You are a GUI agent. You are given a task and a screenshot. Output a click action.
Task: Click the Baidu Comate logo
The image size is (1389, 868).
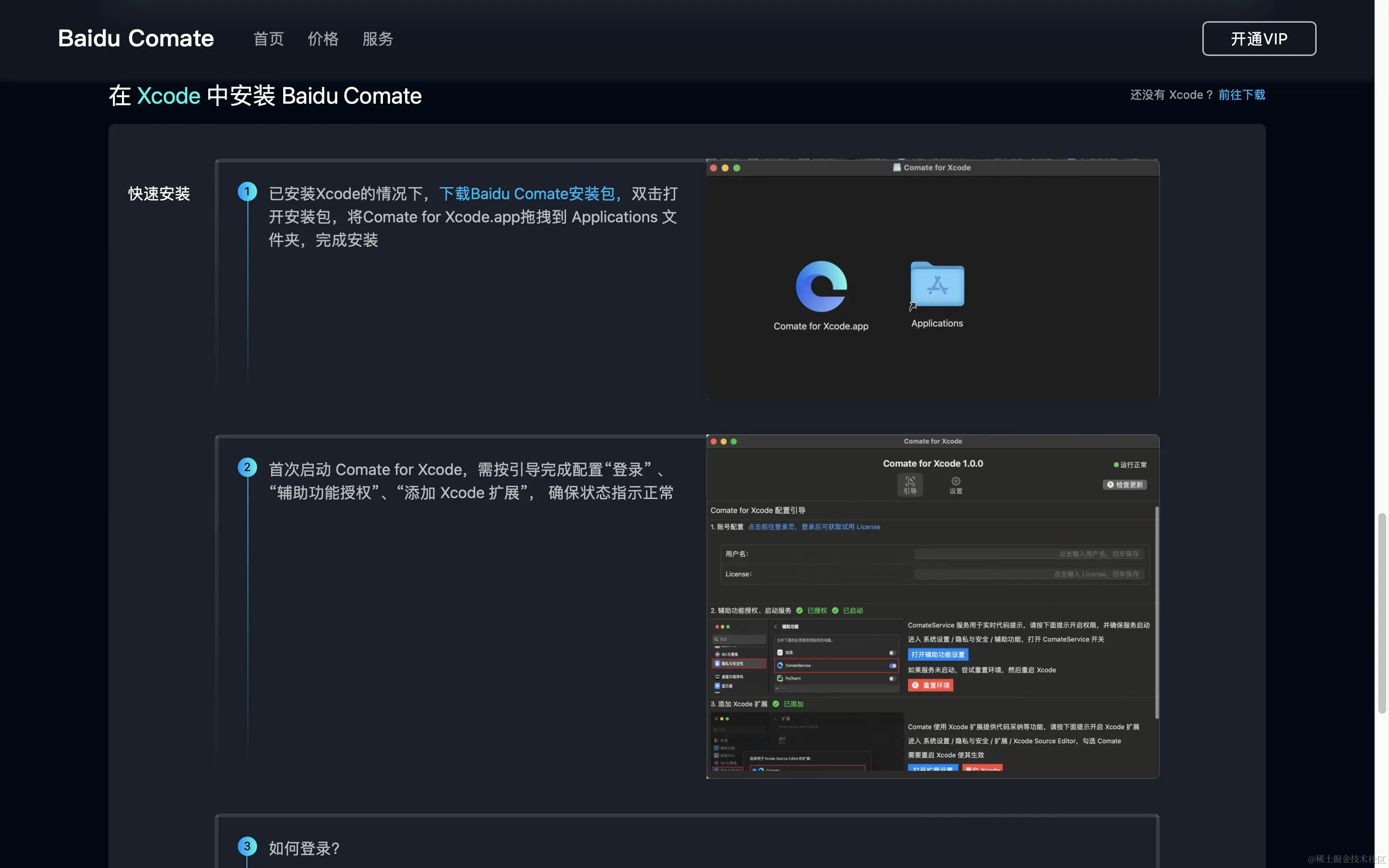pyautogui.click(x=136, y=39)
